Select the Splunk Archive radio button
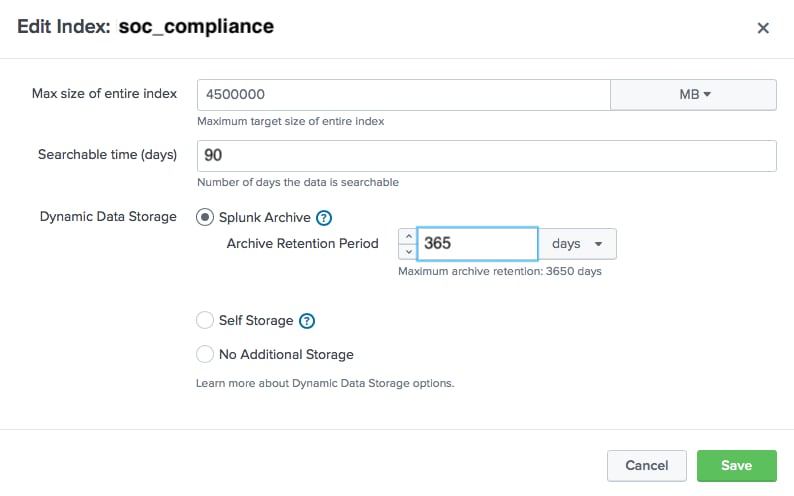The image size is (794, 496). coord(205,218)
